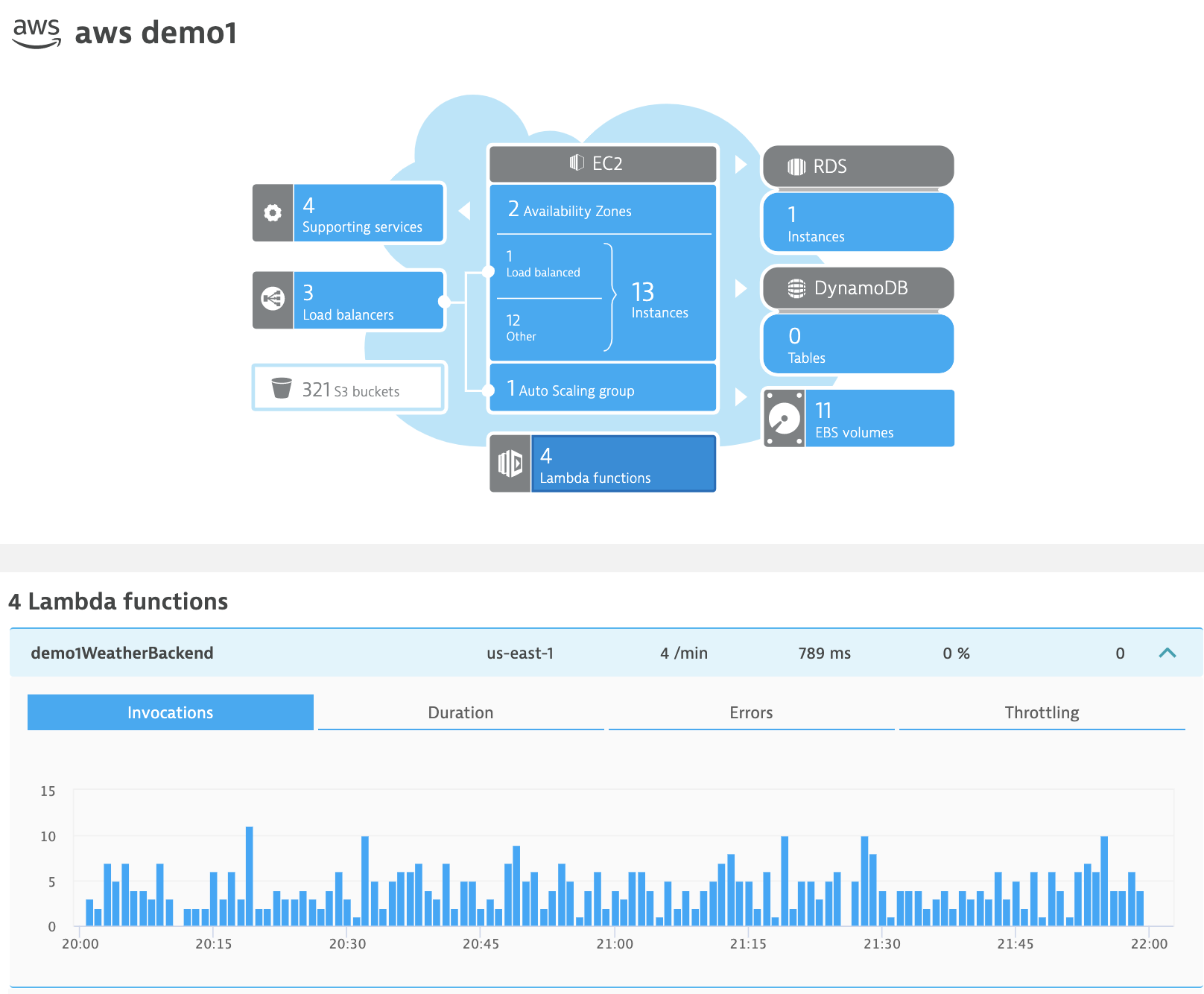The width and height of the screenshot is (1204, 994).
Task: Click the 789 ms duration value
Action: click(824, 653)
